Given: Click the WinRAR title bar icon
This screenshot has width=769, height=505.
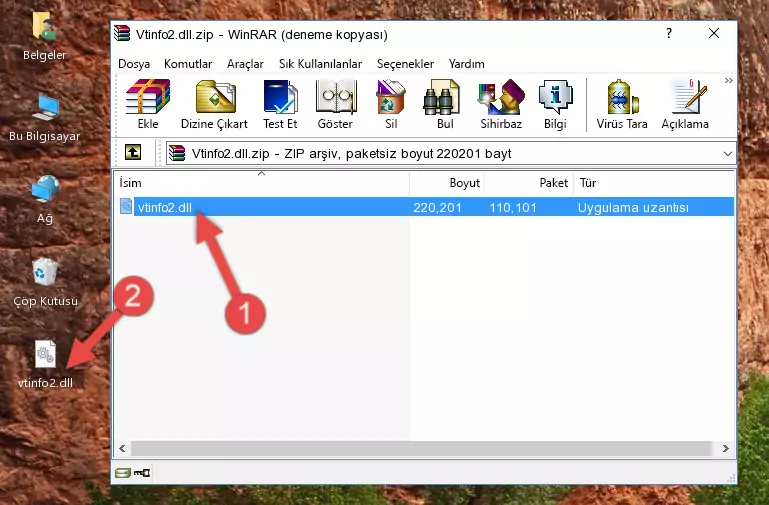Looking at the screenshot, I should coord(122,34).
